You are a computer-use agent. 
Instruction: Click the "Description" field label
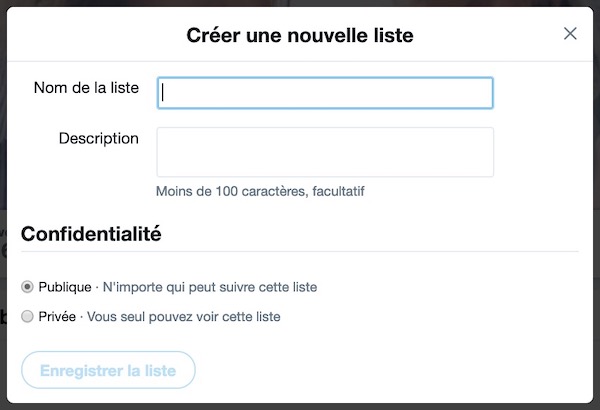click(x=99, y=138)
